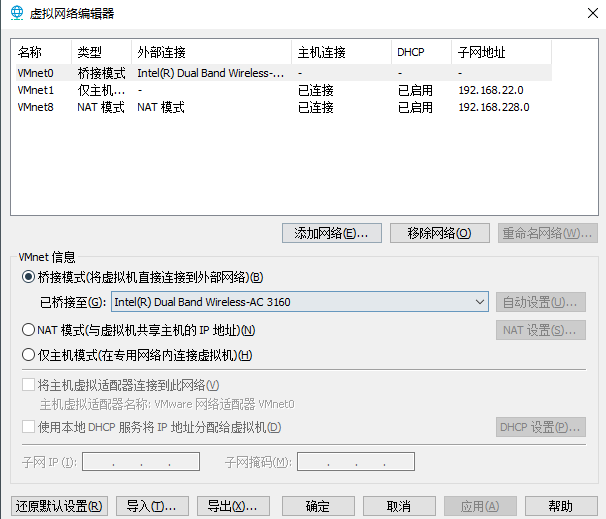Open 帮助 button

[561, 506]
